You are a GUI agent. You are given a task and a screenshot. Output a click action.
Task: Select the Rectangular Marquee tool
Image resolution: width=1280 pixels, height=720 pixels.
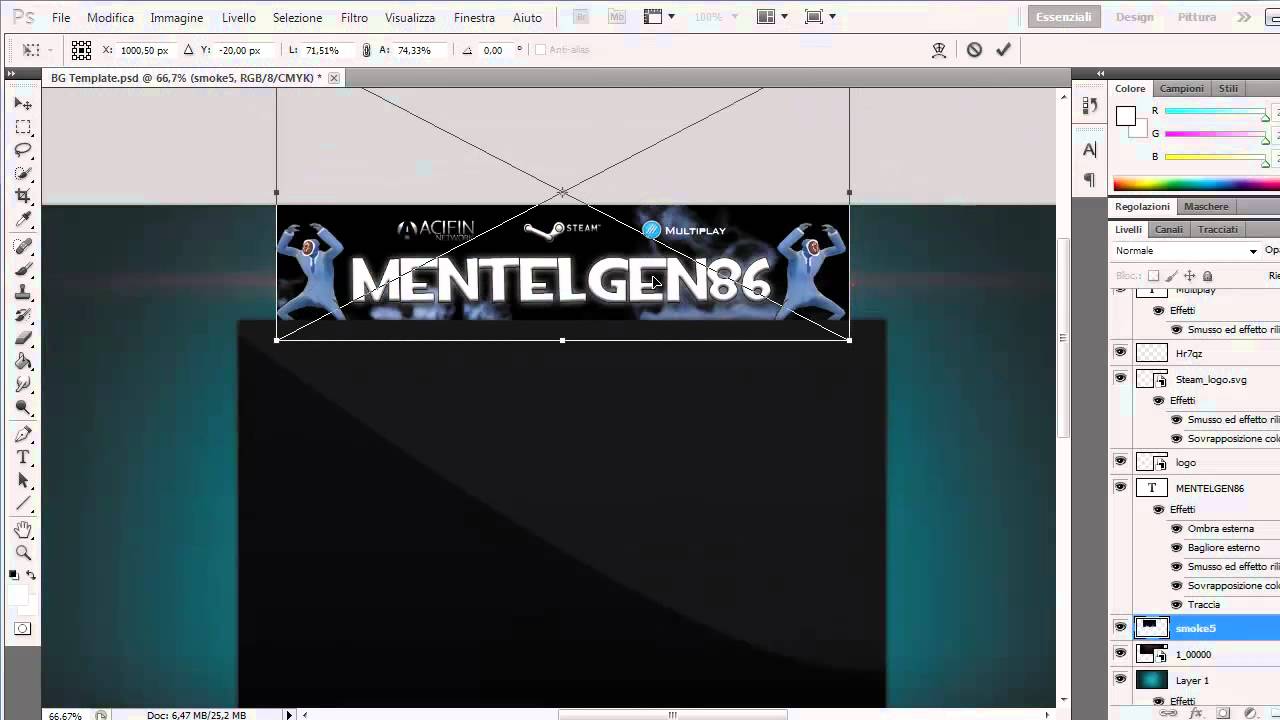(x=23, y=127)
